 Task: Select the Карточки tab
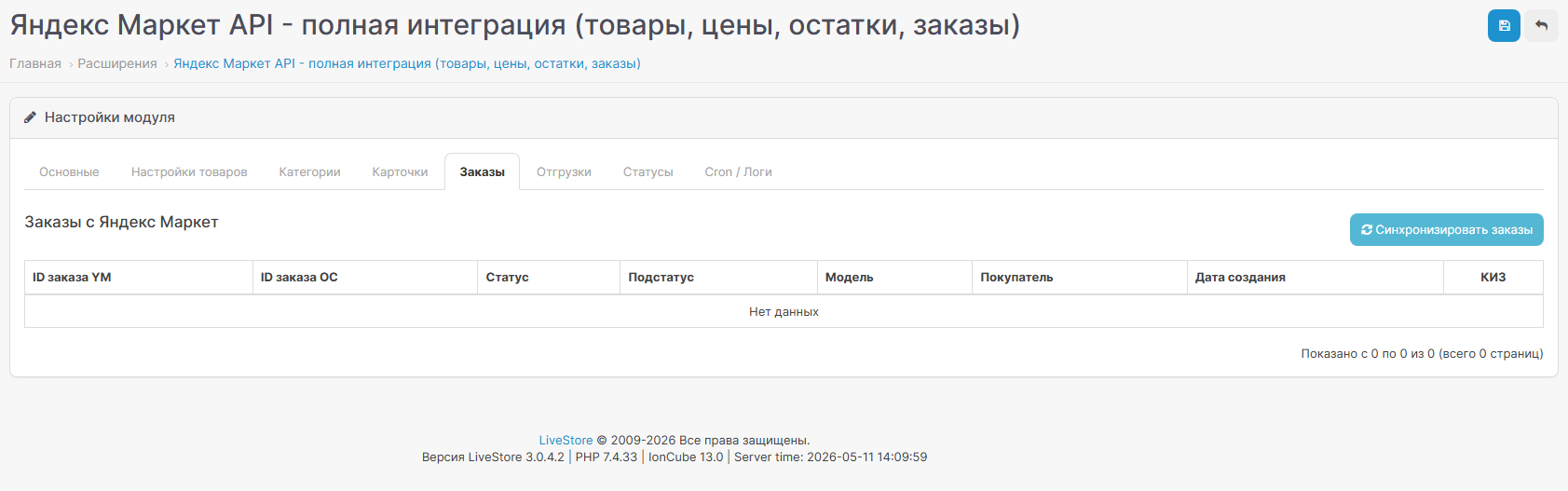point(400,172)
